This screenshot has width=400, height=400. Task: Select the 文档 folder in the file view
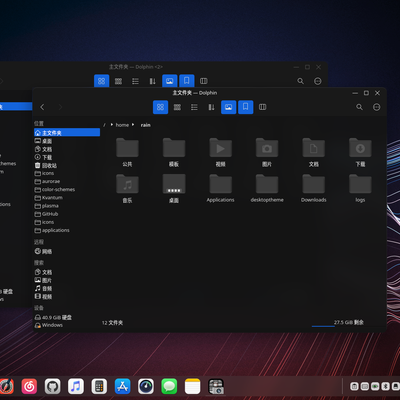[x=314, y=148]
